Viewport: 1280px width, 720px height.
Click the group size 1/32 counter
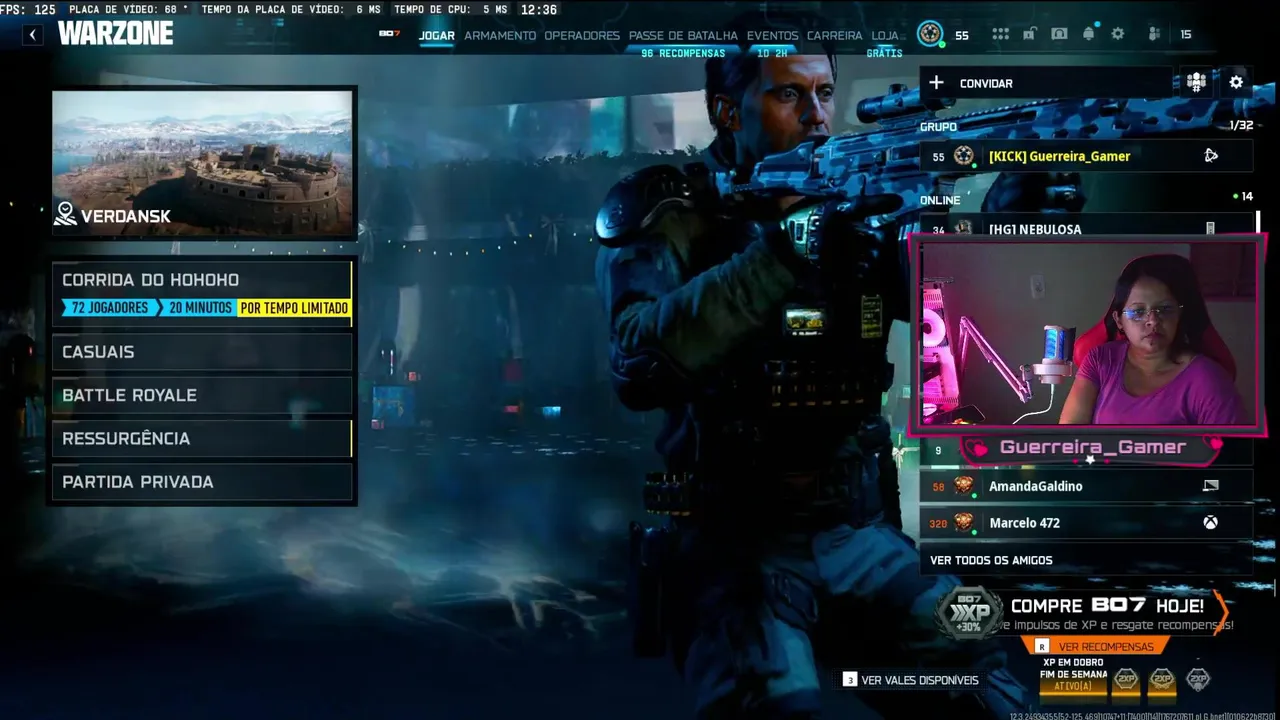[x=1241, y=125]
